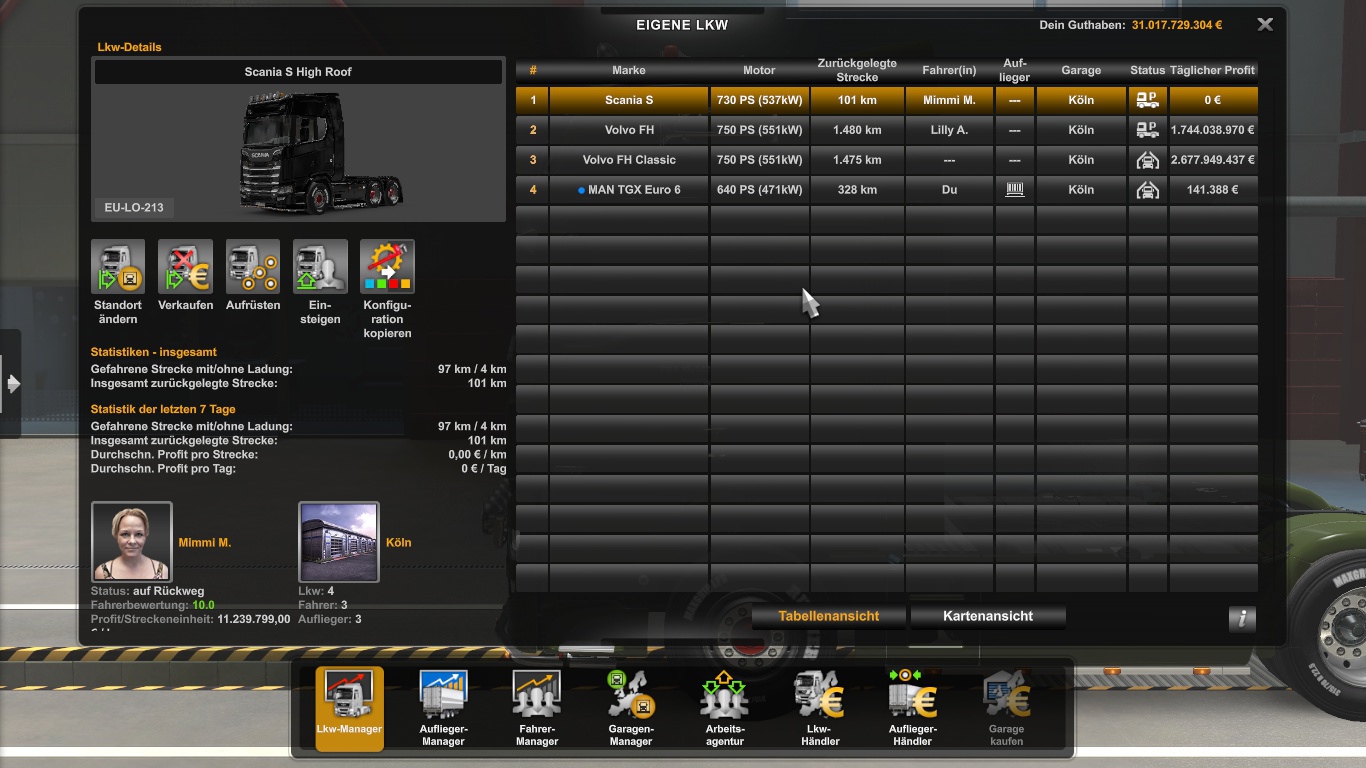Sort by Garage column header
1366x768 pixels.
[1081, 70]
